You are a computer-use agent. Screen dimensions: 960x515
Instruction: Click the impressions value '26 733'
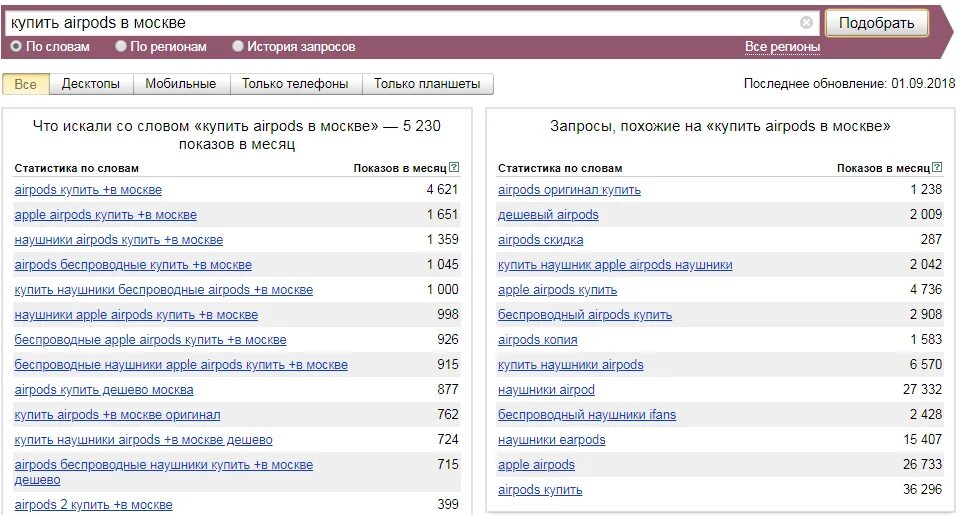923,464
